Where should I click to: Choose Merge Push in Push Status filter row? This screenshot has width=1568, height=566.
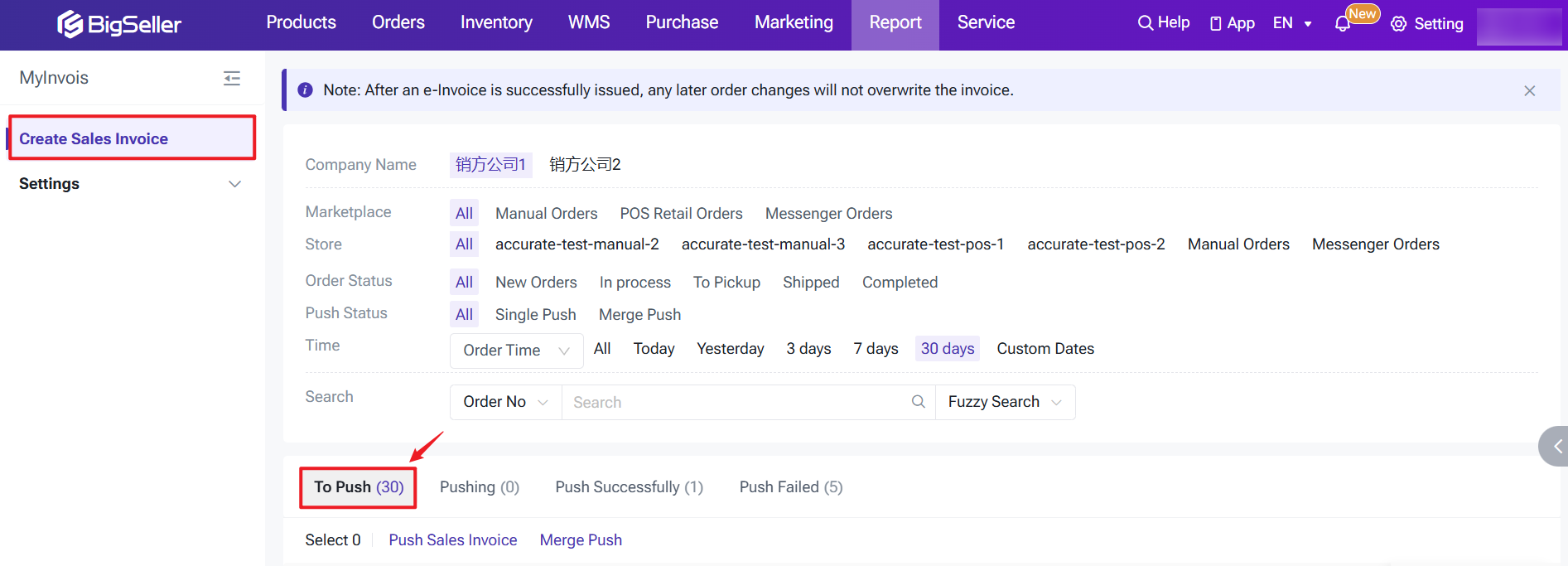639,315
